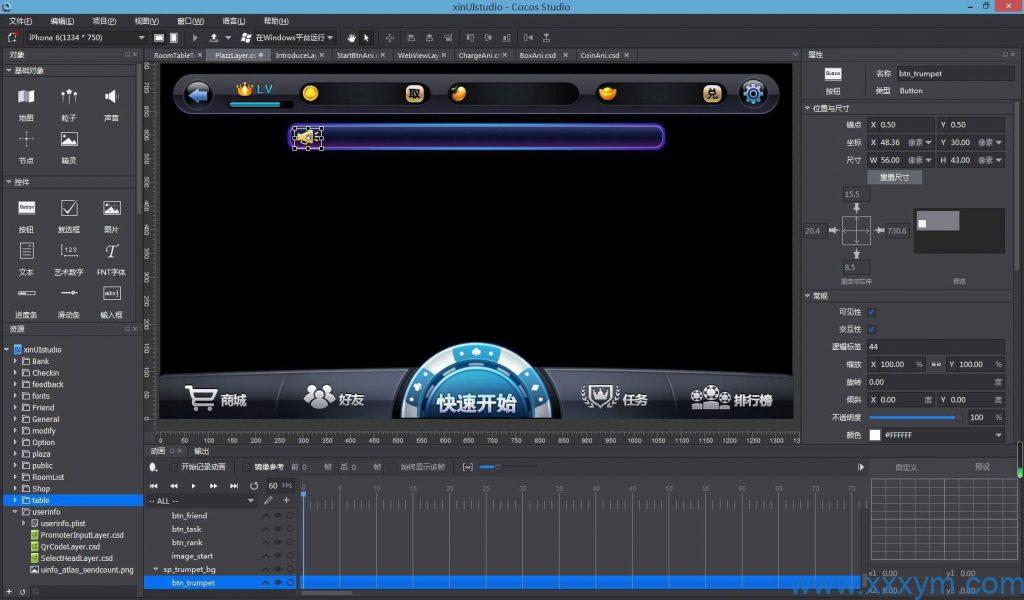1024x600 pixels.
Task: Expand the Bank folder in resources
Action: 15,361
